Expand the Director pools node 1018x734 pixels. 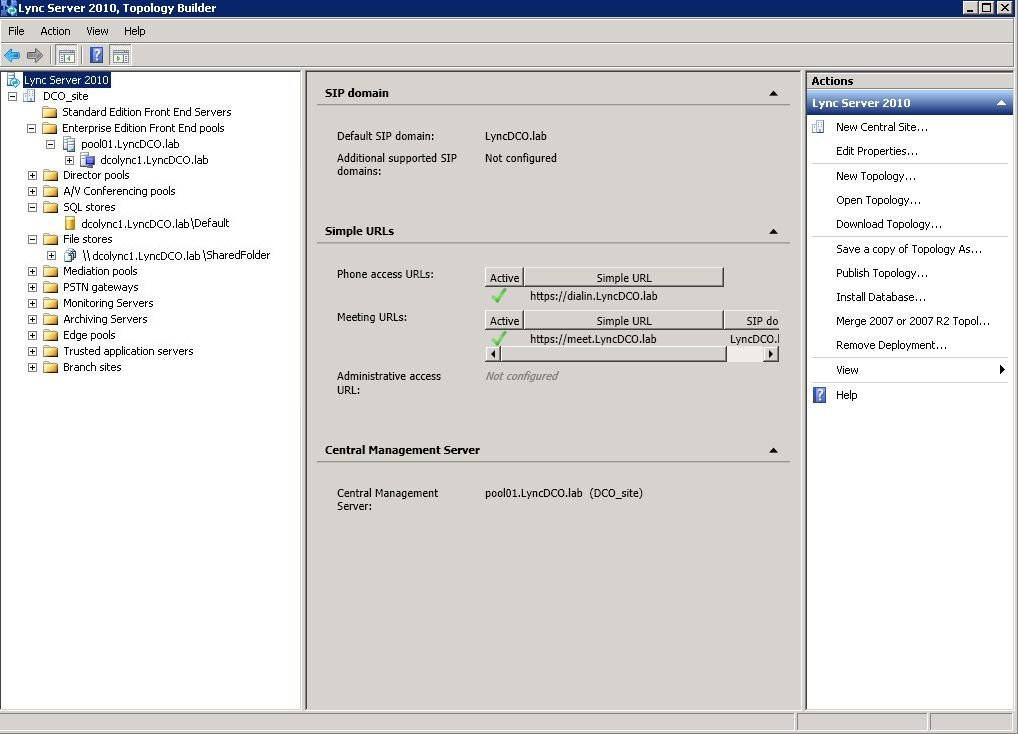[x=32, y=176]
